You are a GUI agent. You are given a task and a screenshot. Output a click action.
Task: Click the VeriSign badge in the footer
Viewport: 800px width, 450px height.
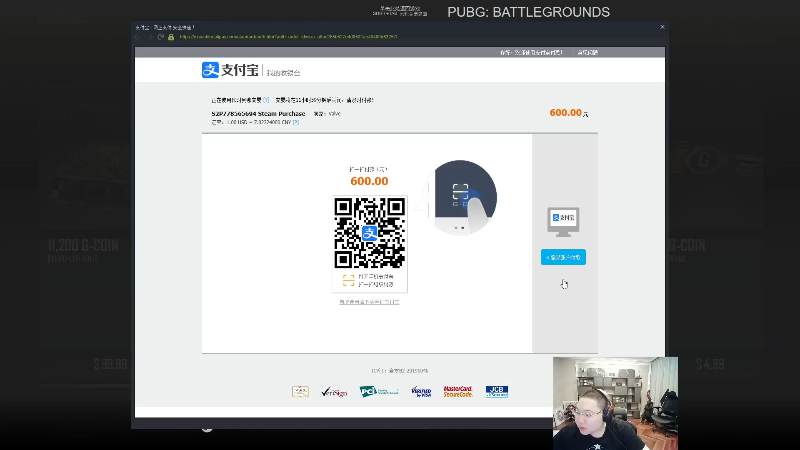(334, 392)
